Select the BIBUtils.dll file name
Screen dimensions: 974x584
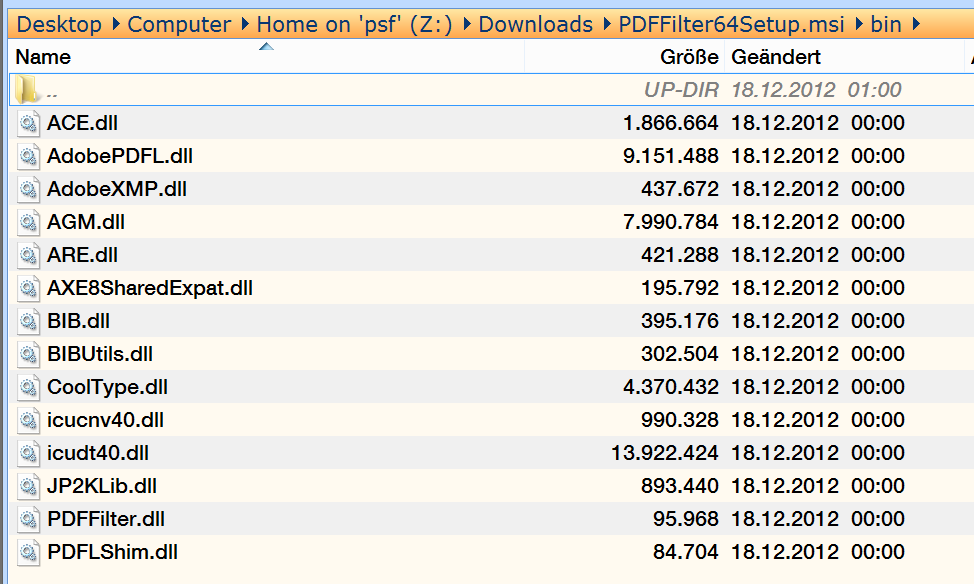(100, 354)
